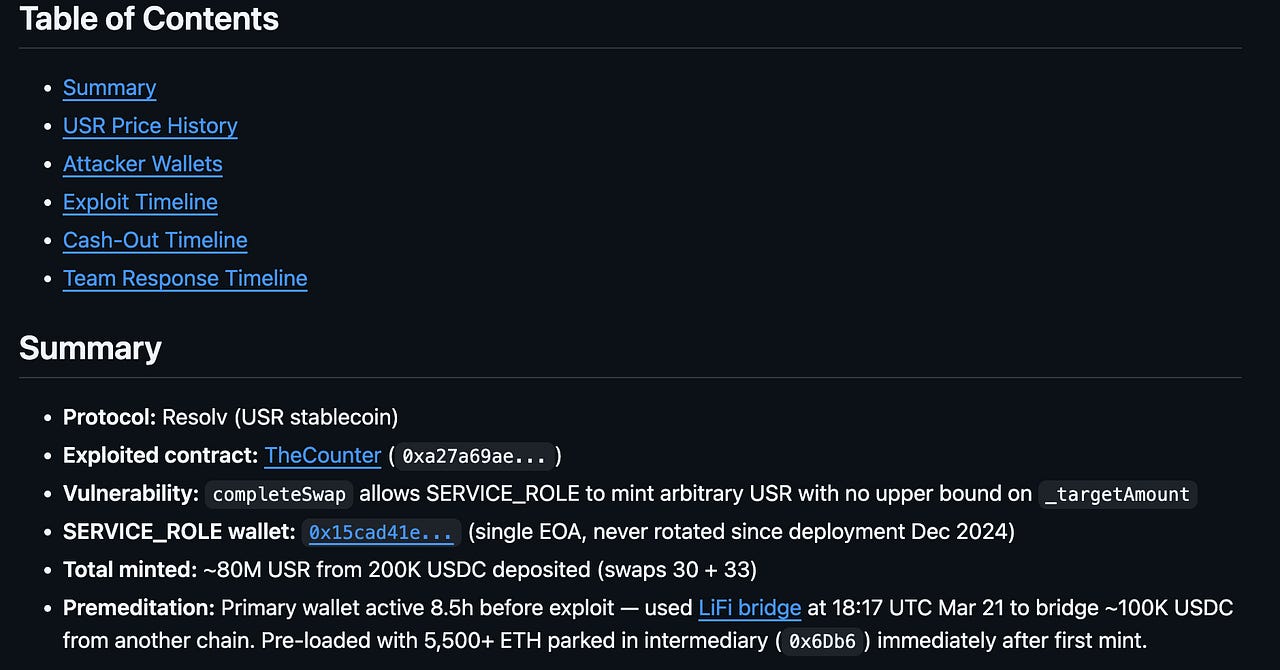Viewport: 1280px width, 670px height.
Task: Click the bold Vulnerability: label
Action: tap(131, 493)
